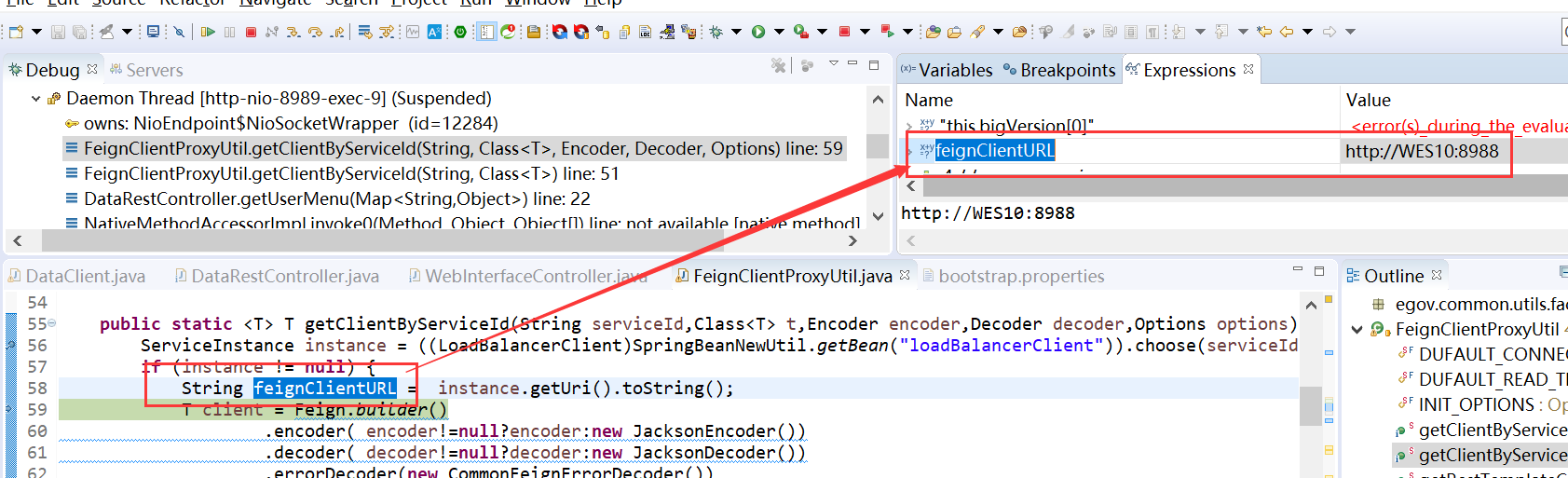1568x478 pixels.
Task: Navigate forward with grey right arrow
Action: [1329, 32]
